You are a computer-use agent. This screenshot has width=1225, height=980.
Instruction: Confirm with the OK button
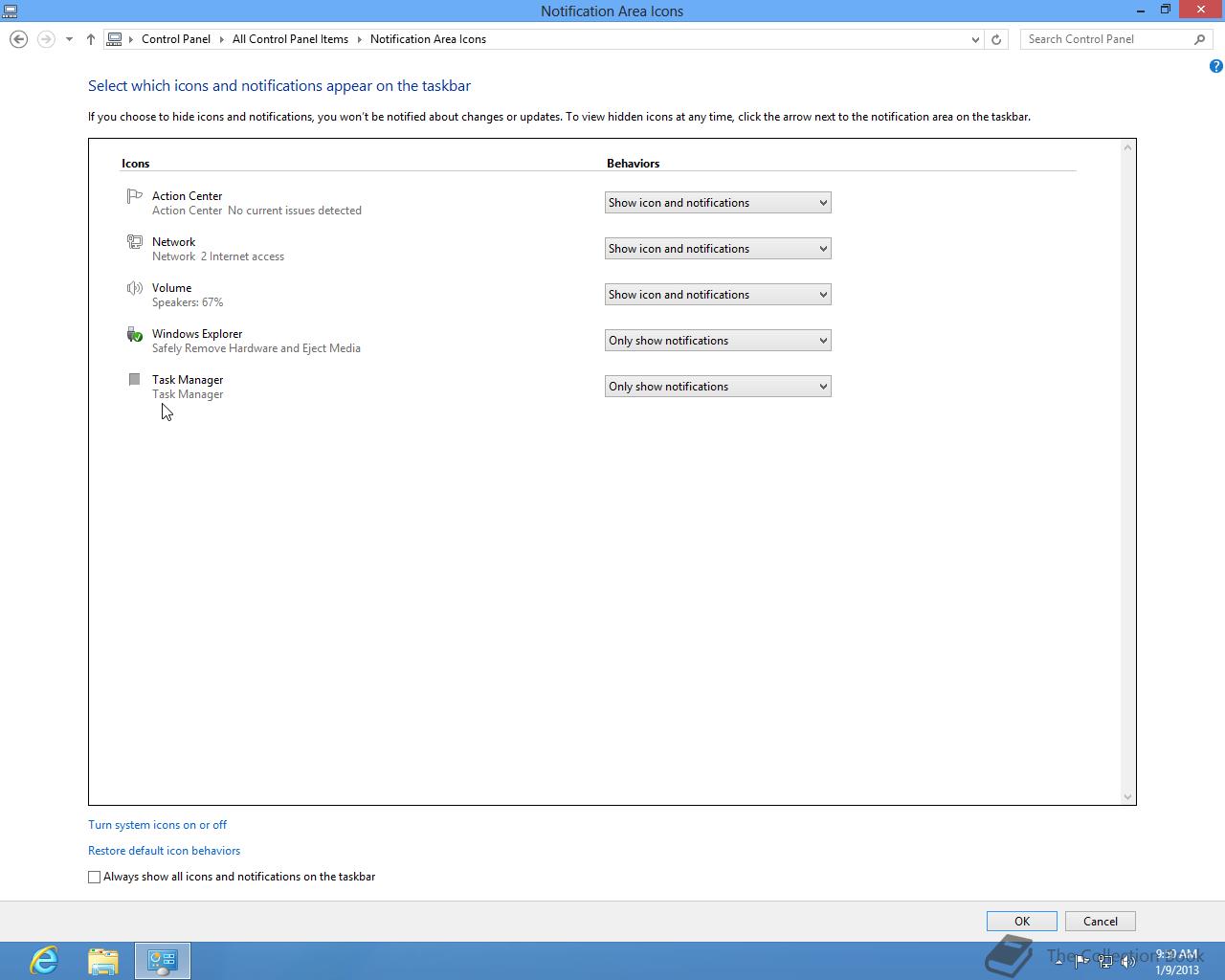pyautogui.click(x=1022, y=922)
